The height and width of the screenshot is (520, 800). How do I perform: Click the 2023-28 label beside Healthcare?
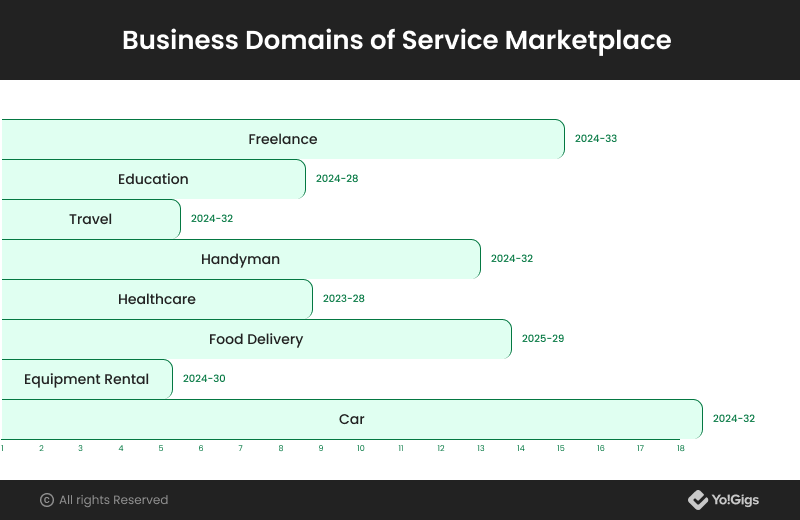coord(343,299)
